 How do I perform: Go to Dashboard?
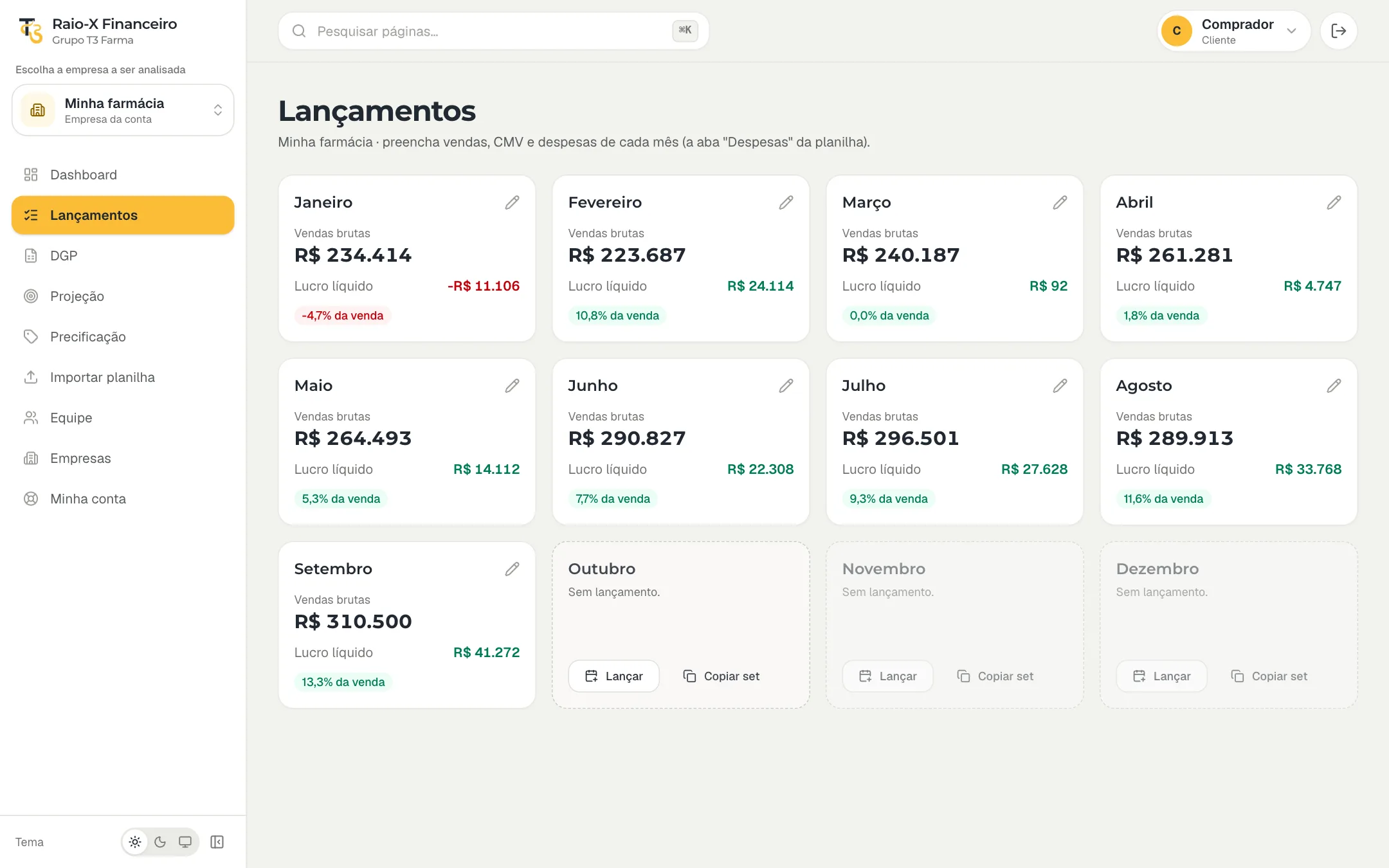(x=123, y=175)
